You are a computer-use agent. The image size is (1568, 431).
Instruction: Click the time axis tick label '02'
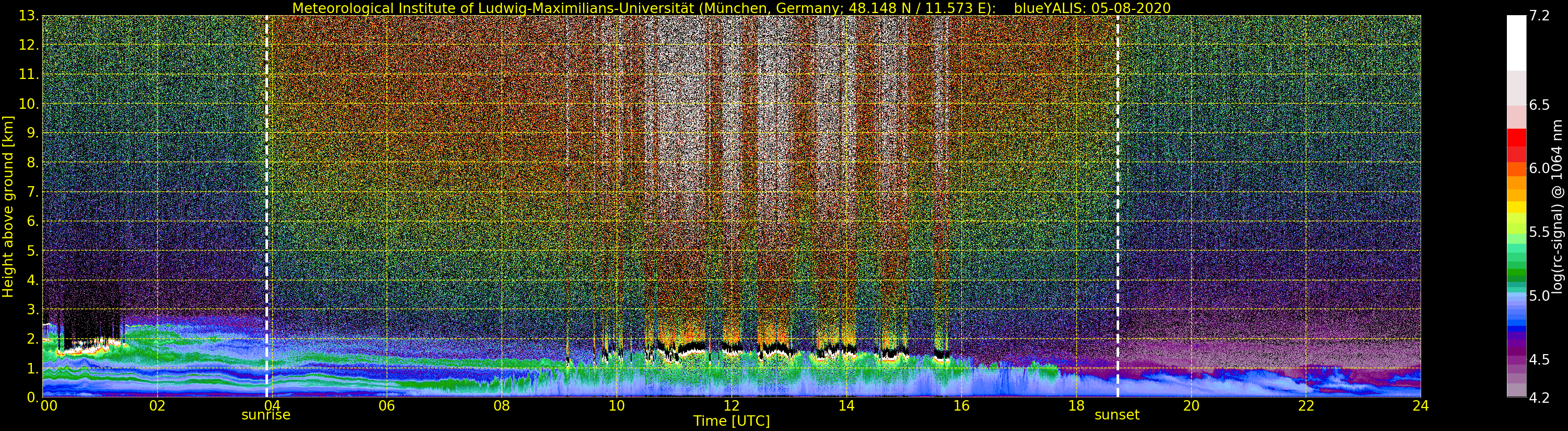pyautogui.click(x=157, y=406)
